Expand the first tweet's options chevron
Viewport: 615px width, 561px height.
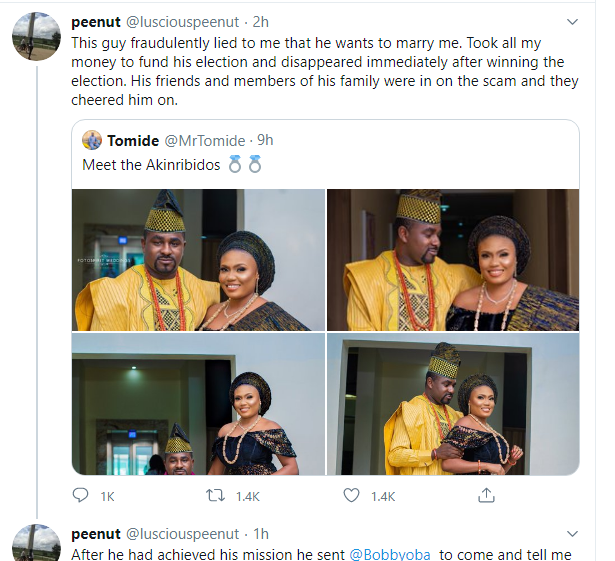tap(571, 21)
